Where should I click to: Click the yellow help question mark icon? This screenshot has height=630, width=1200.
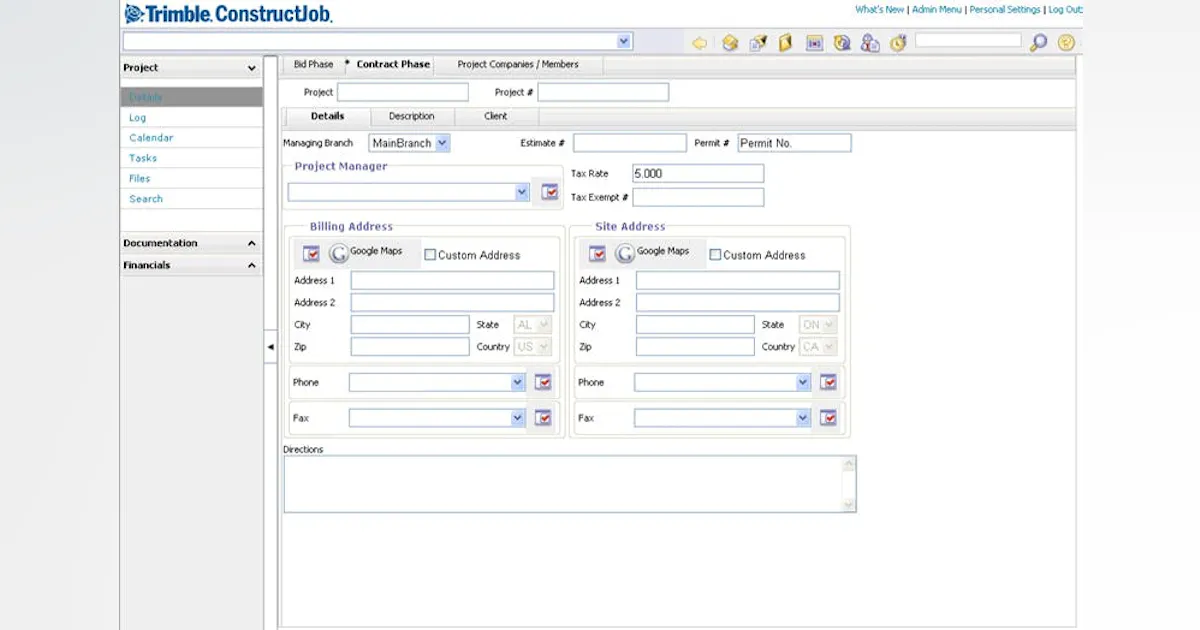click(x=1066, y=43)
